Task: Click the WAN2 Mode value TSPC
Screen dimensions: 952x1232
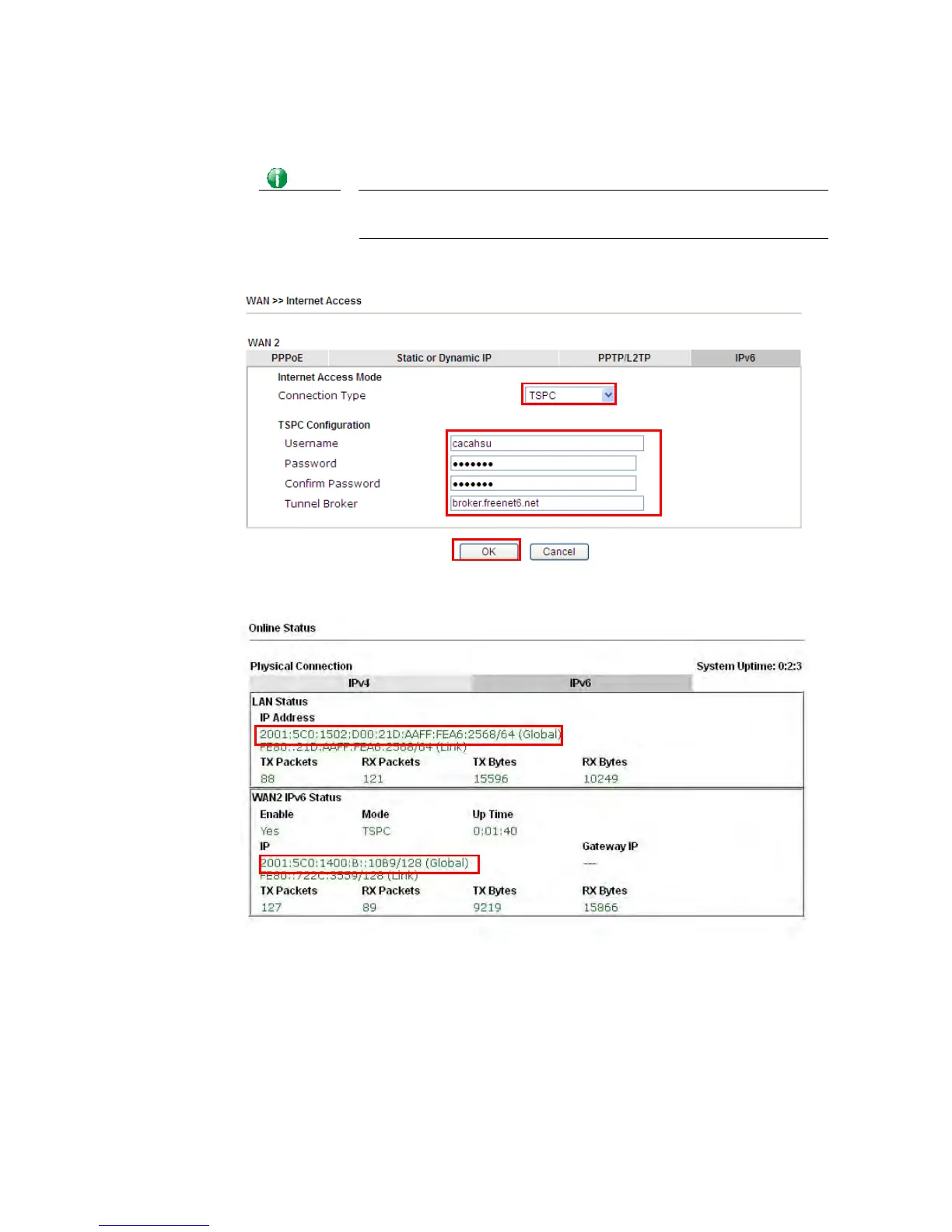Action: point(376,831)
